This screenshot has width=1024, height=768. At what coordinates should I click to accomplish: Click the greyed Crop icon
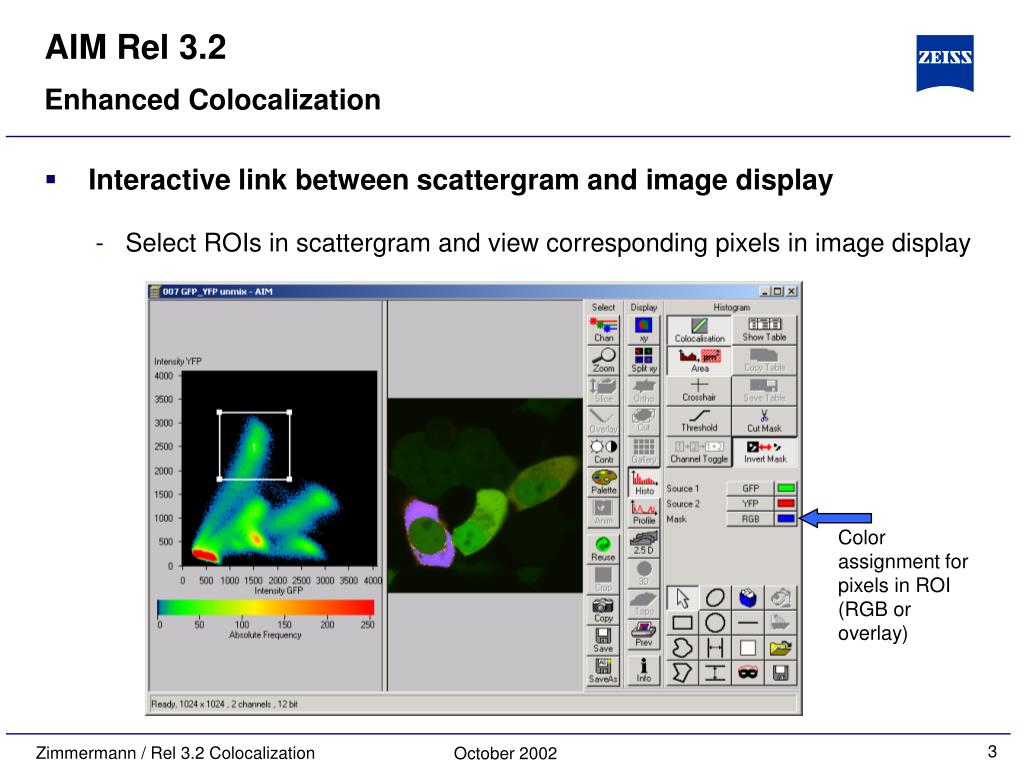click(x=603, y=579)
